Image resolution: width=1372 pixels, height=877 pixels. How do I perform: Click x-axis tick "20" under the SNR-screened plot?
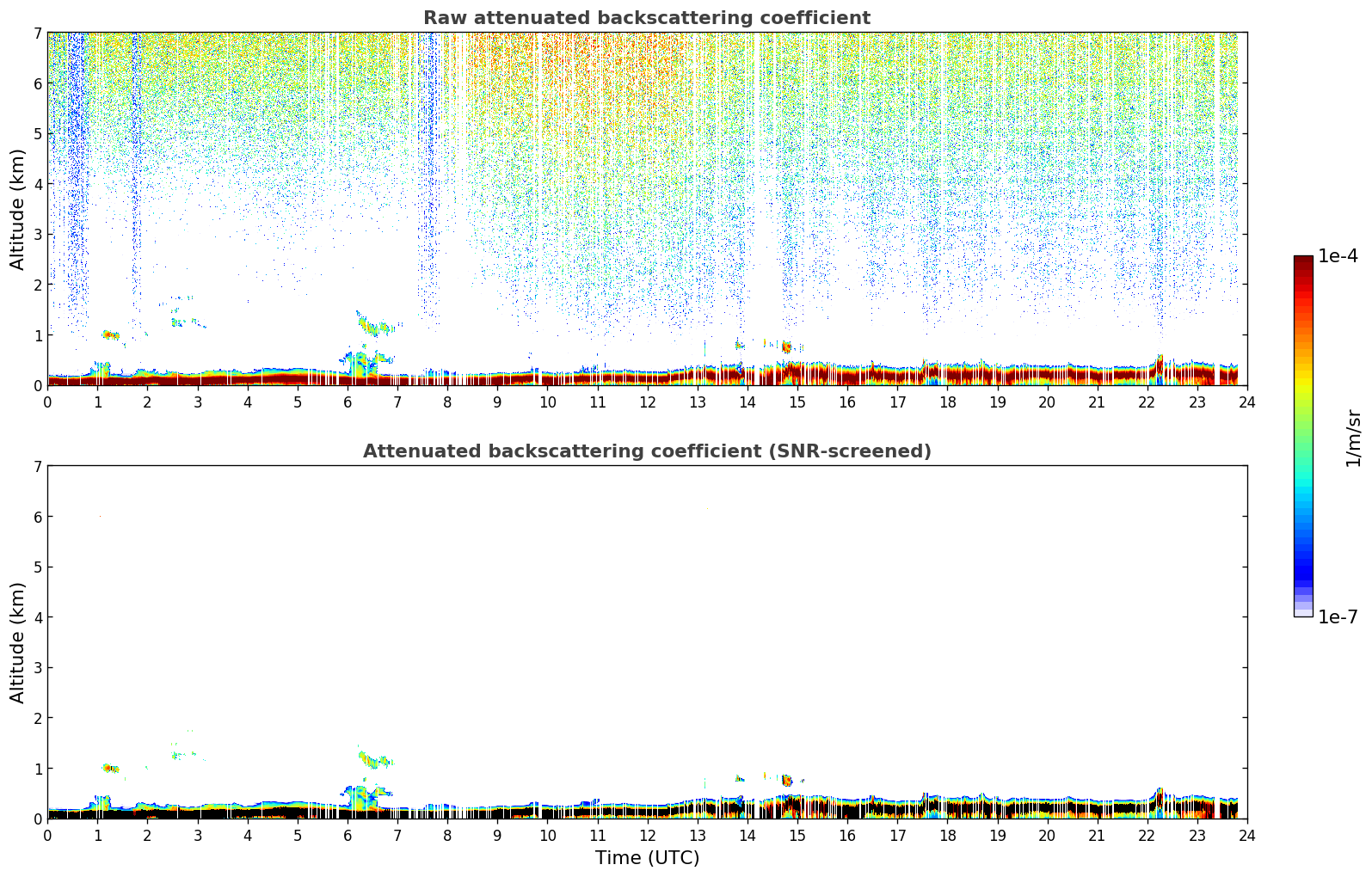[1047, 835]
